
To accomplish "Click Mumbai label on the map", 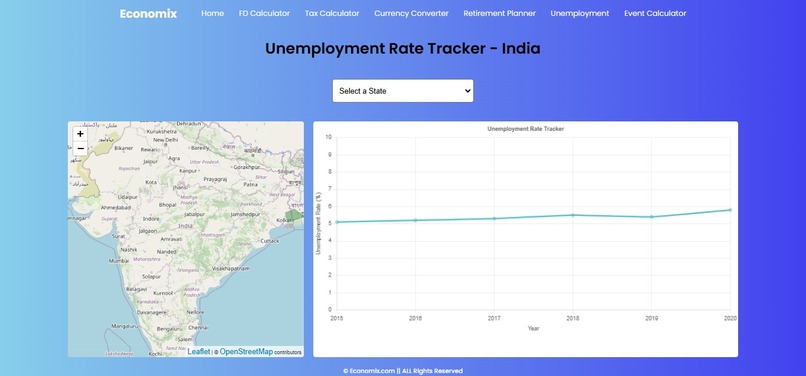I will point(118,261).
